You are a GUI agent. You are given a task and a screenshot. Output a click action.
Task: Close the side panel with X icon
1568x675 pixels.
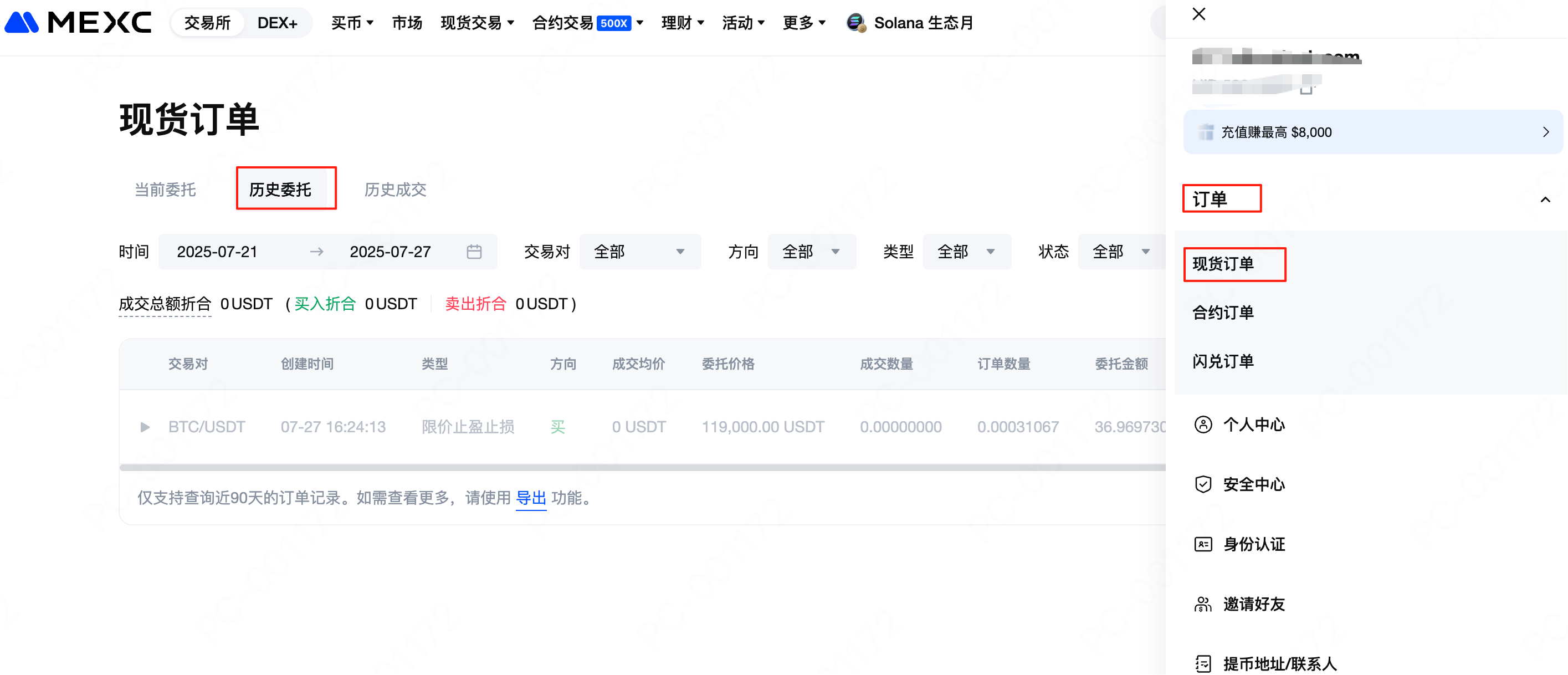pos(1198,14)
